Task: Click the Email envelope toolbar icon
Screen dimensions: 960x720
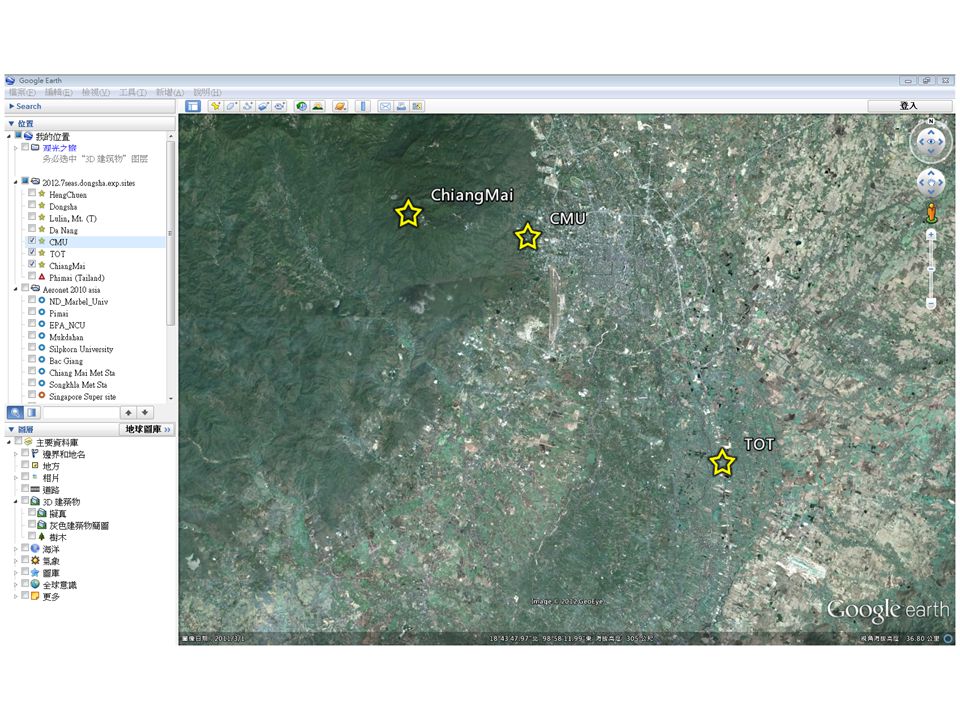Action: [385, 107]
